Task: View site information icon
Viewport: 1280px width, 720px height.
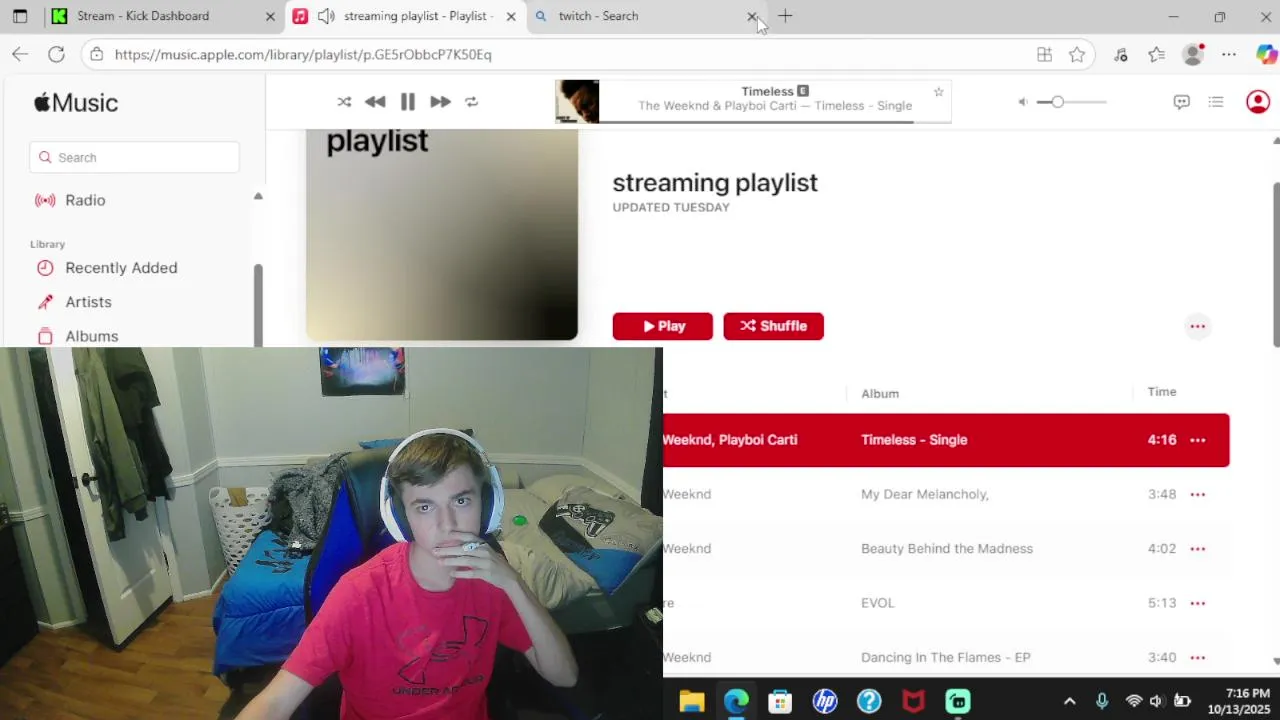Action: click(96, 55)
